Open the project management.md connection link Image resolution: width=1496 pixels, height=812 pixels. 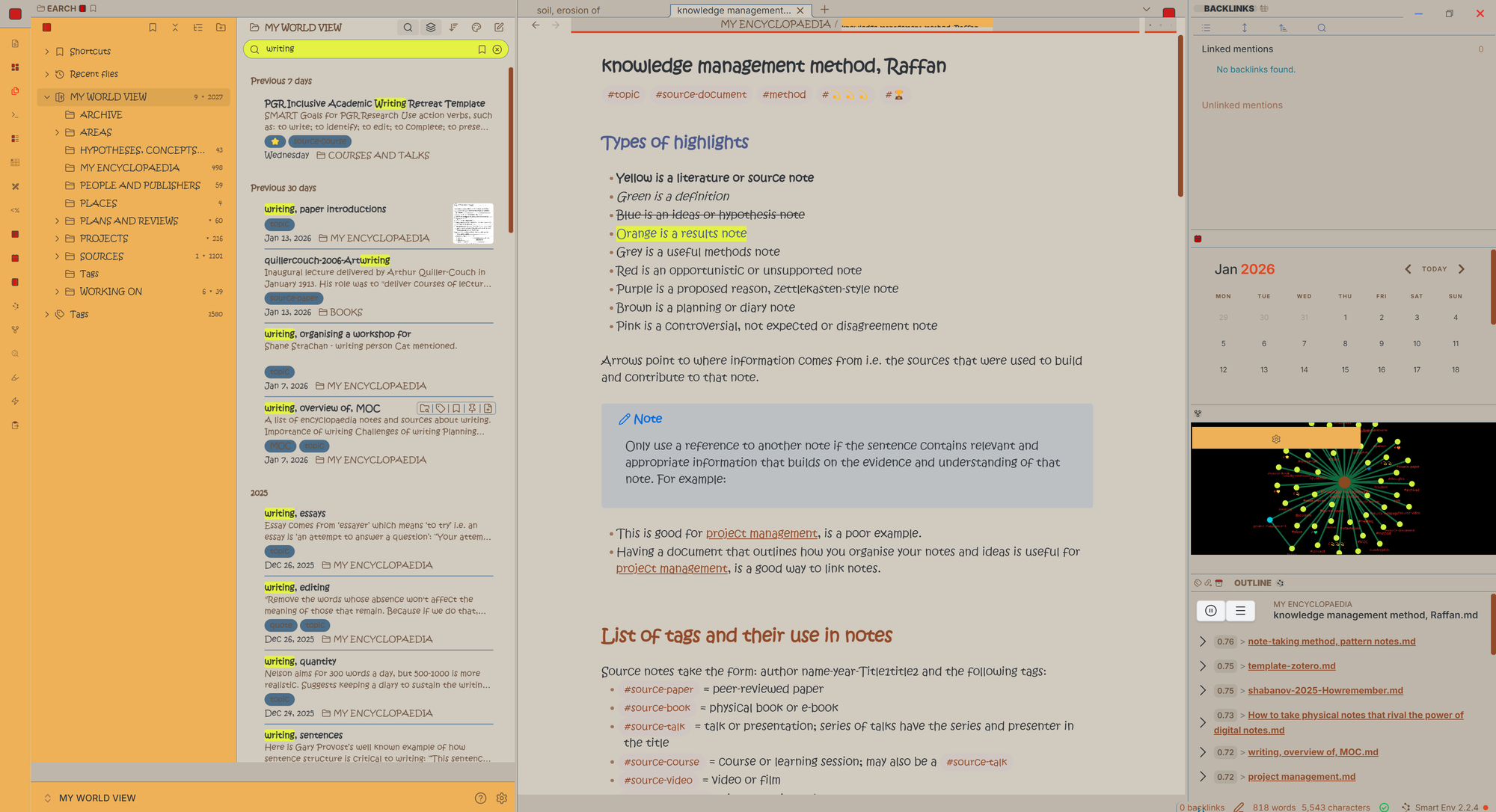(1302, 777)
